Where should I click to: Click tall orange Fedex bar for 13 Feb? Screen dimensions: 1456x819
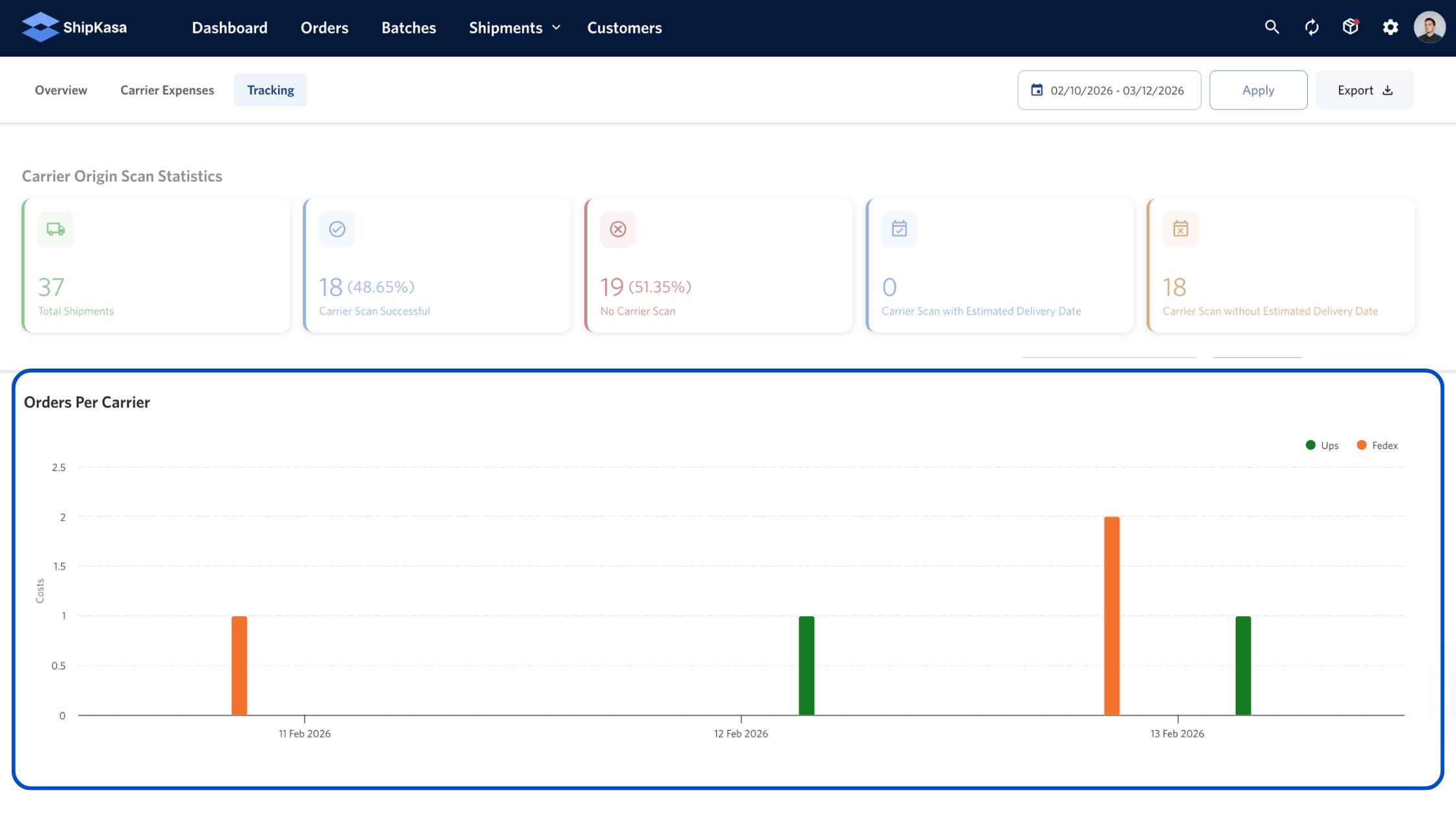point(1111,616)
